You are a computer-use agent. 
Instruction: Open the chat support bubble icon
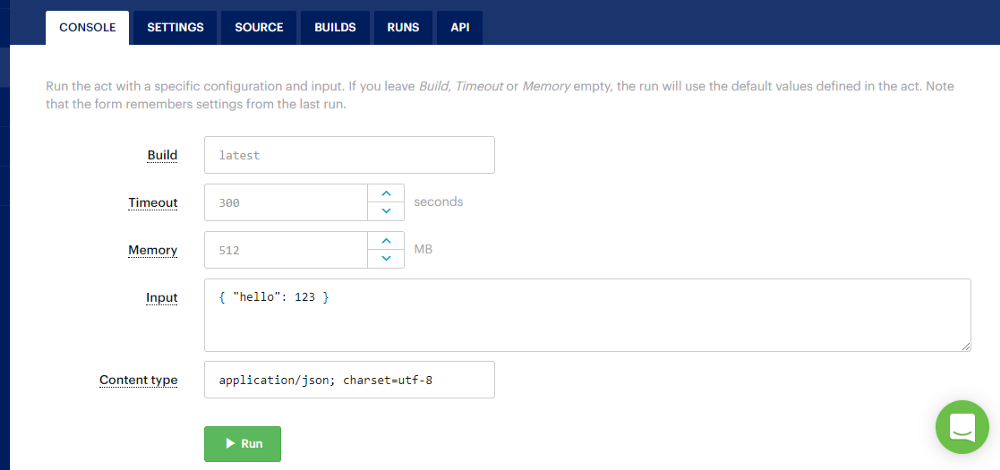962,427
